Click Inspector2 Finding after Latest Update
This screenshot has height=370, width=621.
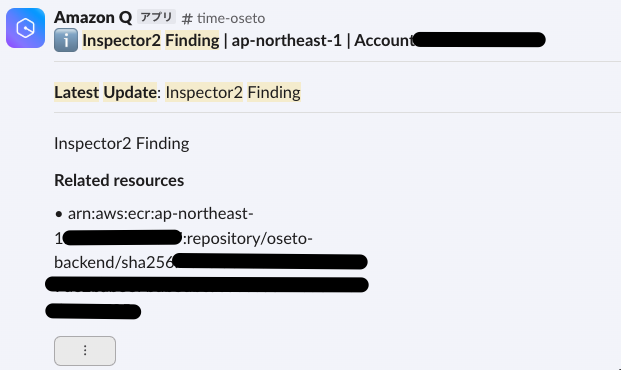[x=233, y=92]
